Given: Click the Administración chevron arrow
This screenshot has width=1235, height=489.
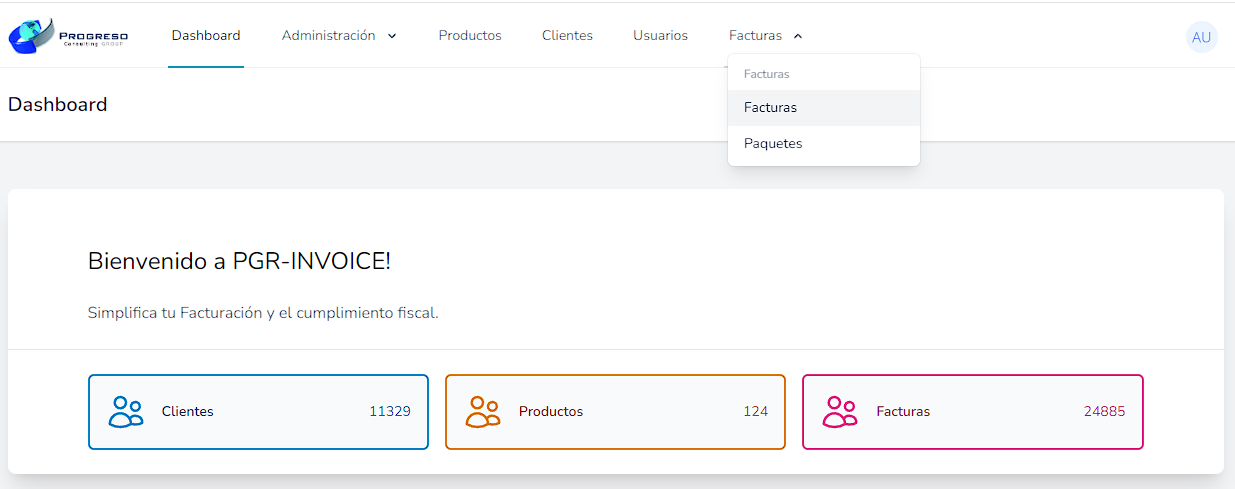Looking at the screenshot, I should (392, 36).
